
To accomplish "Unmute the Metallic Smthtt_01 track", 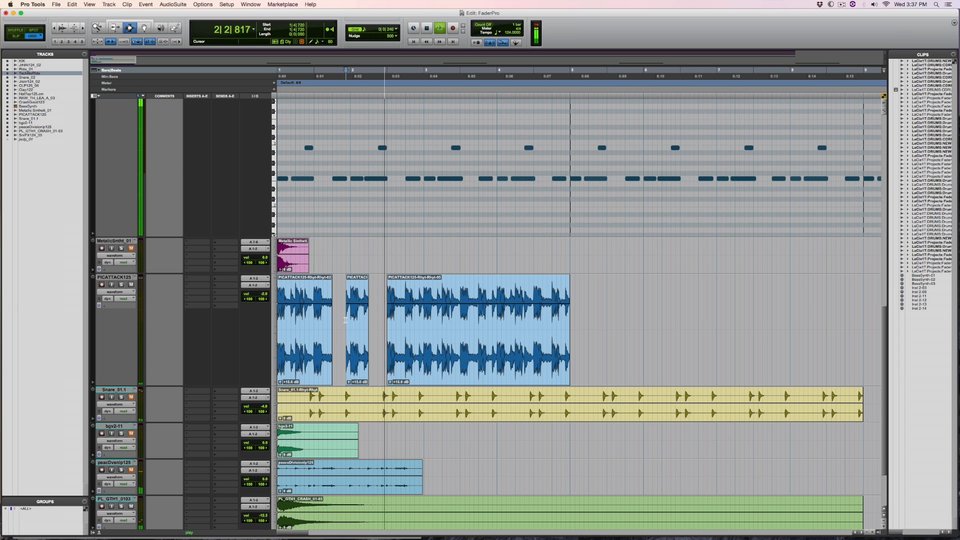I will (x=131, y=248).
